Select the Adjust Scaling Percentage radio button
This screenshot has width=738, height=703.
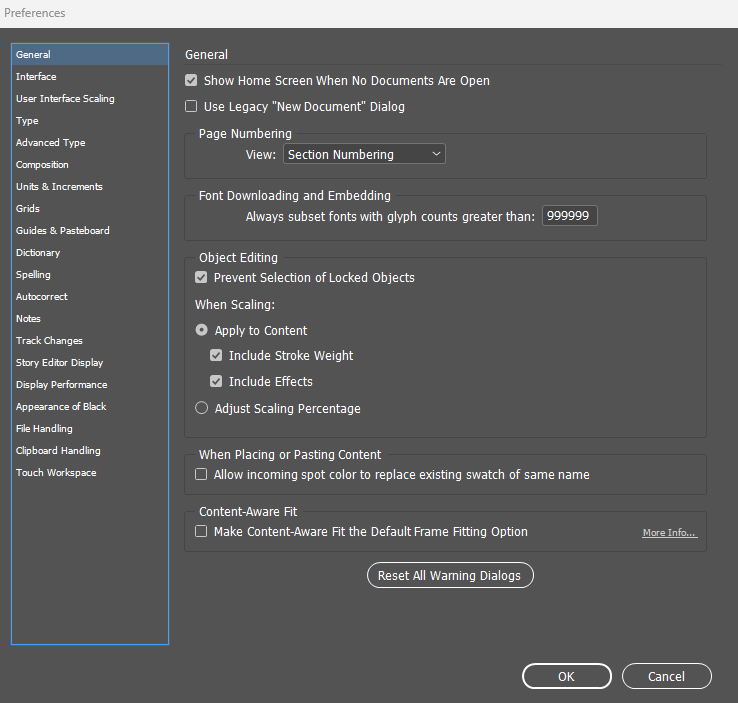(x=201, y=408)
